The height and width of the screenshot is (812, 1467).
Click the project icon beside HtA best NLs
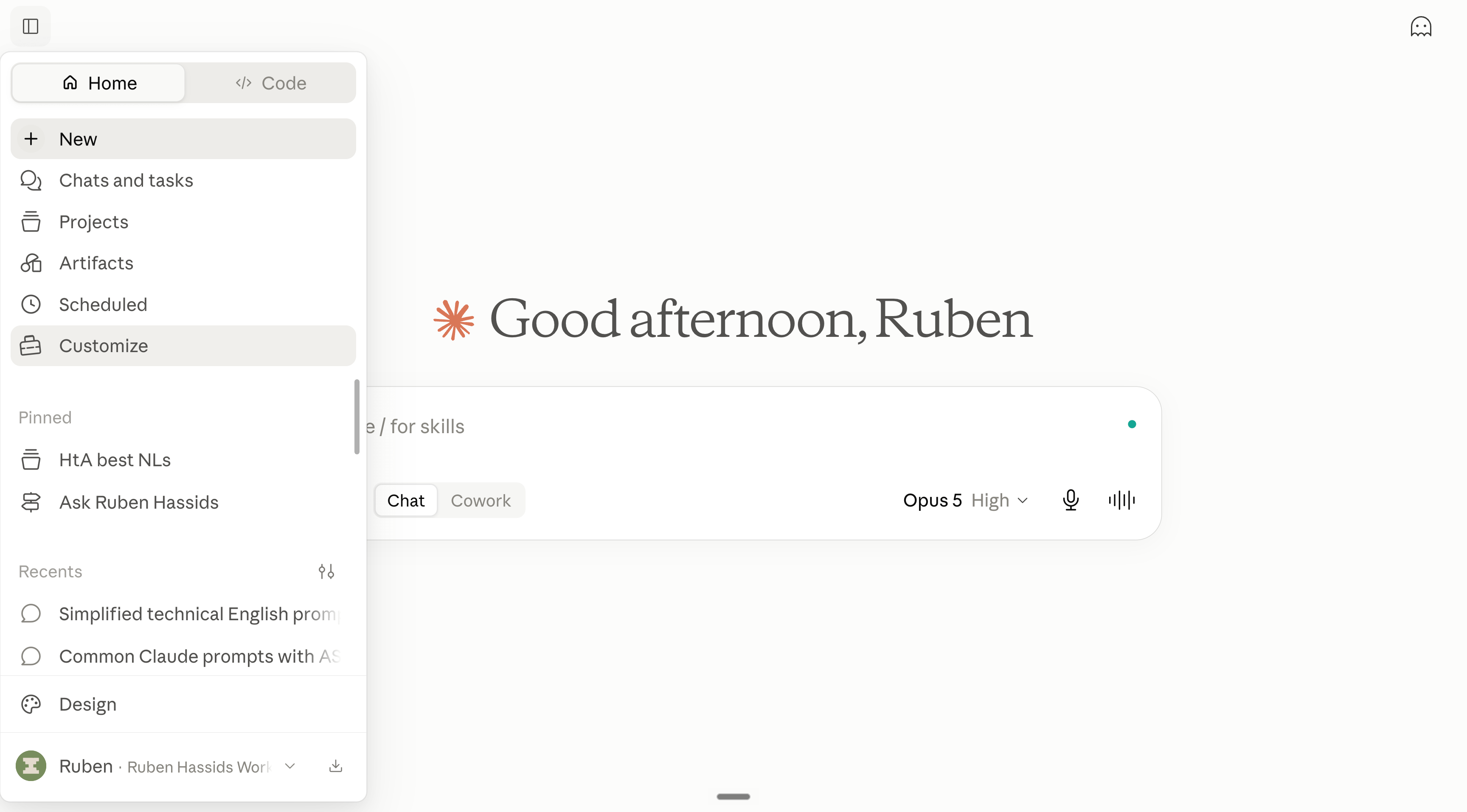point(31,460)
